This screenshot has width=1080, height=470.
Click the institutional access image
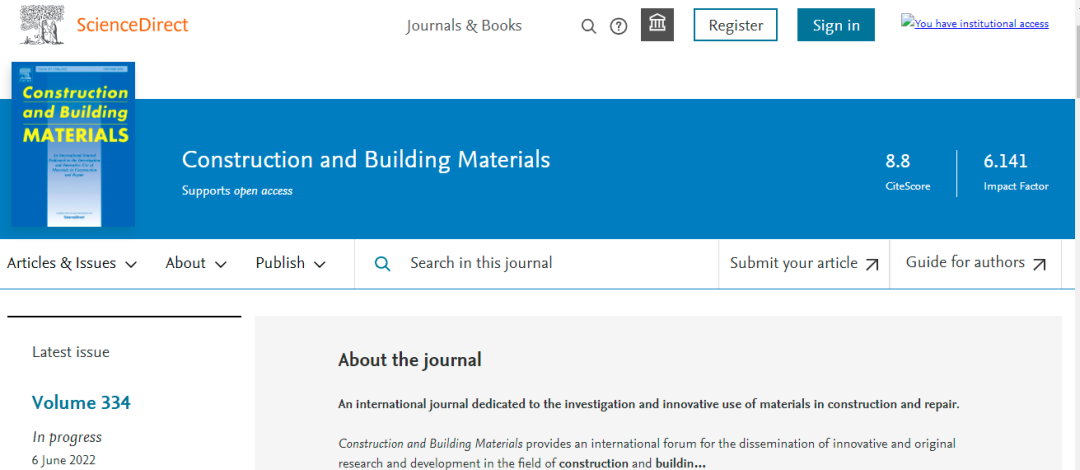coord(975,23)
